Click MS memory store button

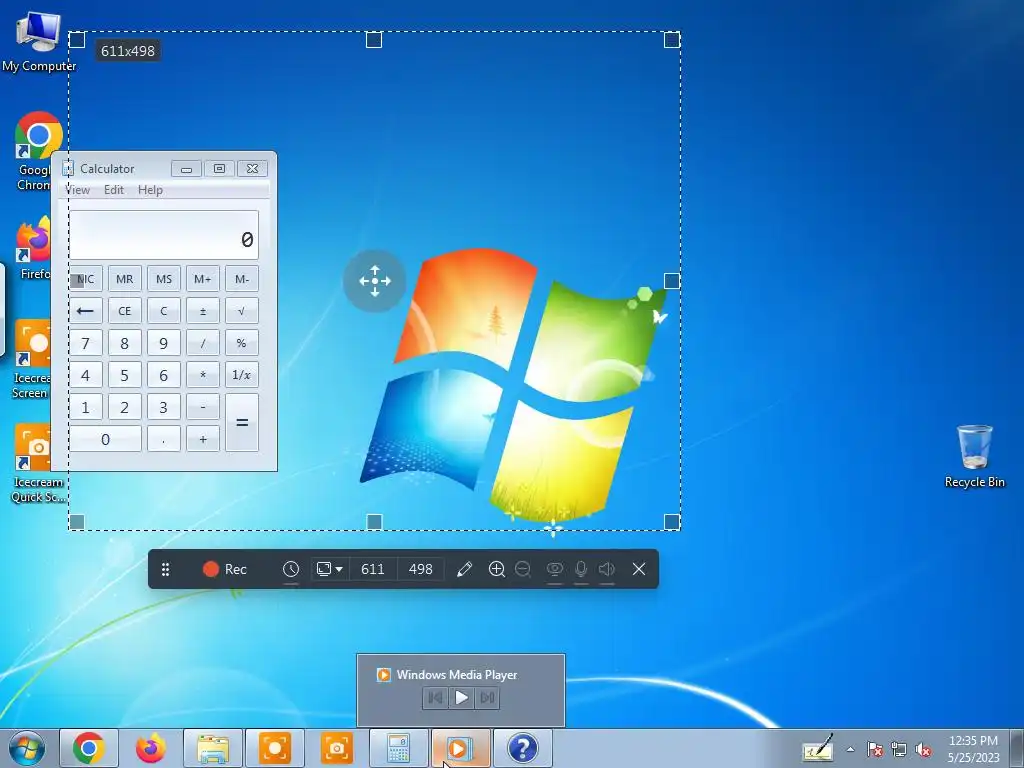click(164, 279)
